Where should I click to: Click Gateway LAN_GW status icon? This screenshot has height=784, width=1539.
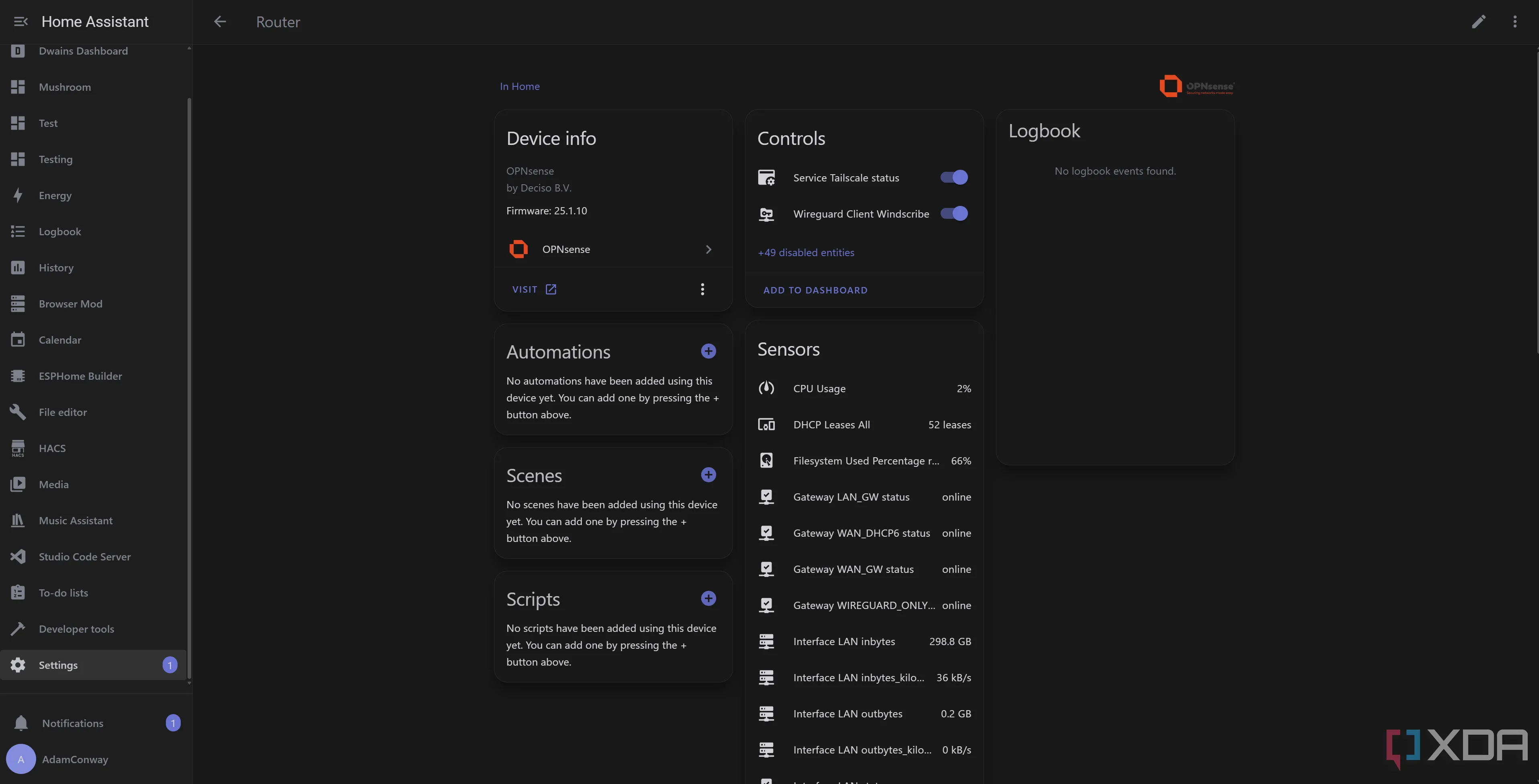tap(767, 497)
